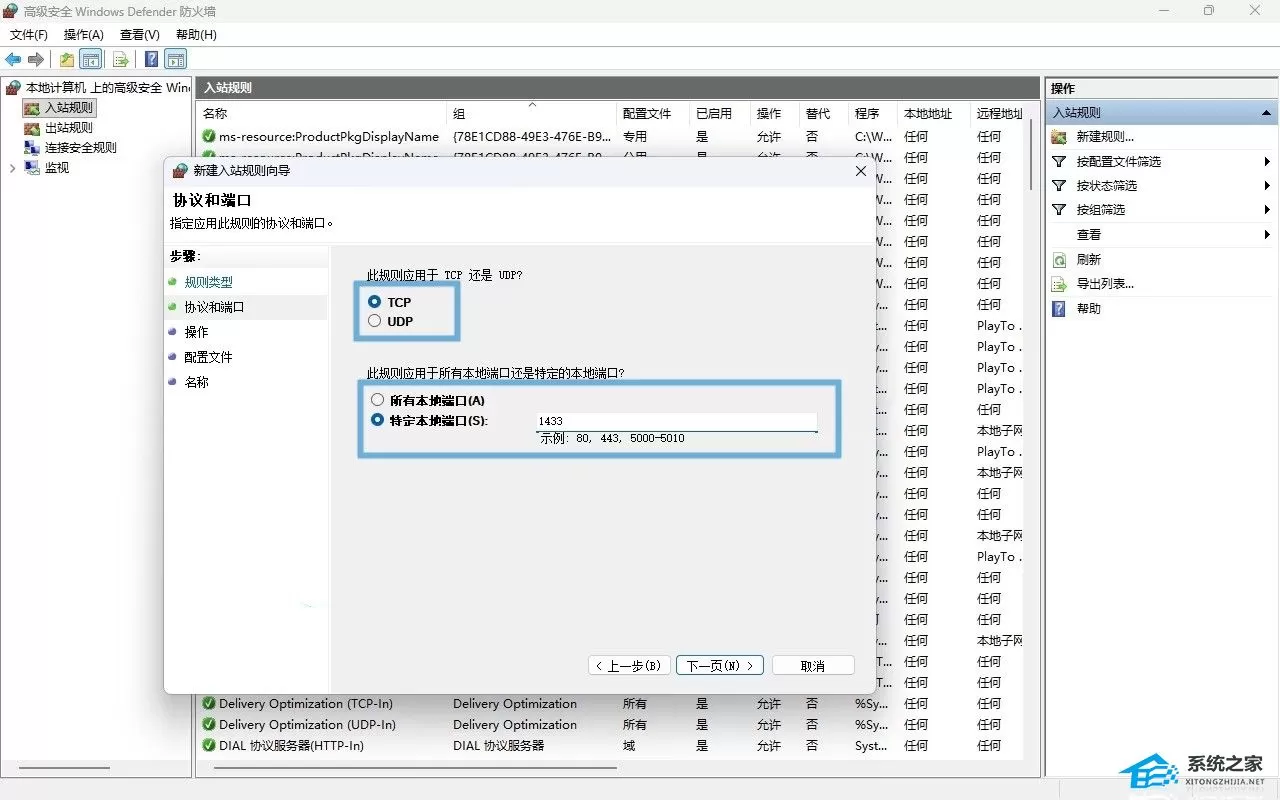This screenshot has height=800, width=1280.
Task: Click green check icon of Delivery Optimization (TCP-In)
Action: [x=209, y=704]
